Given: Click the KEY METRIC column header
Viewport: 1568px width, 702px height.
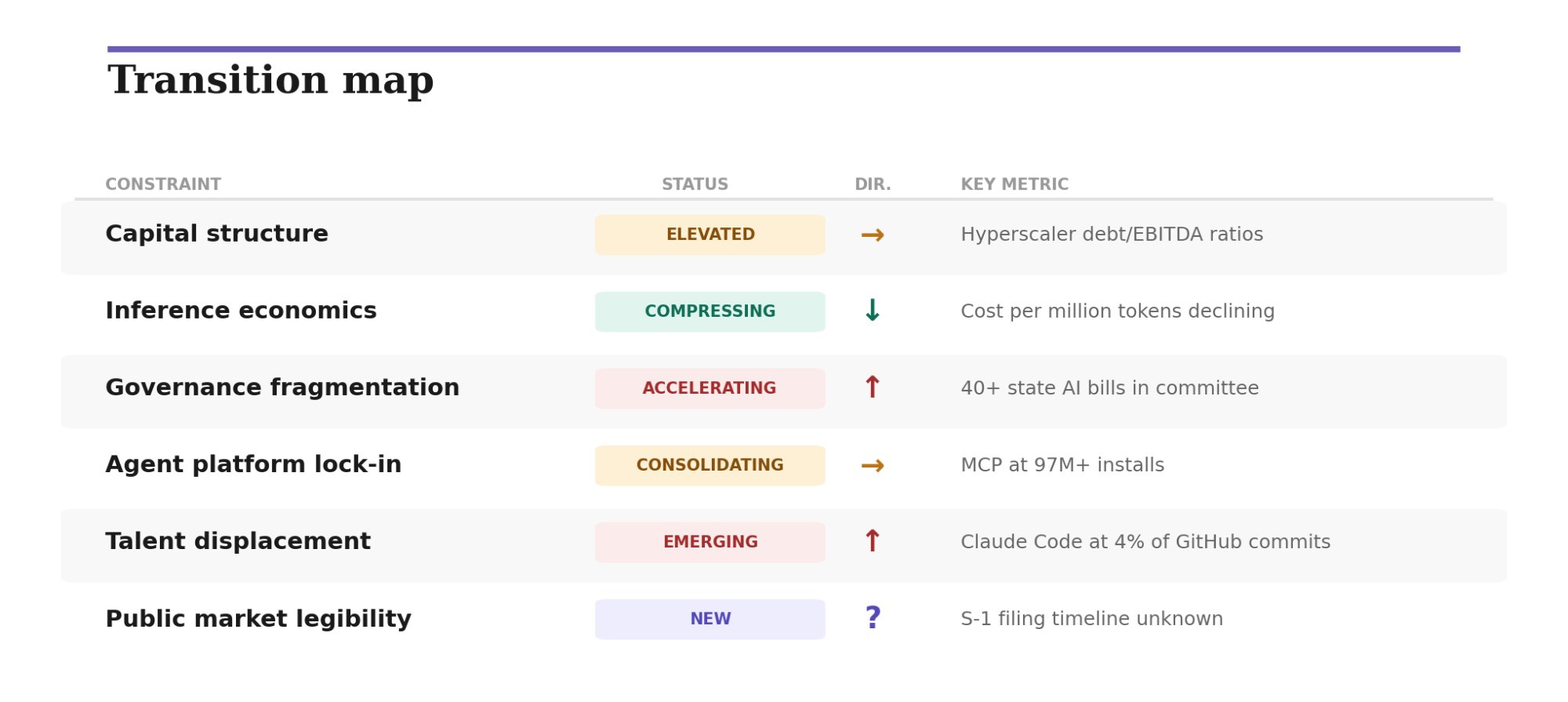Looking at the screenshot, I should click(1014, 184).
